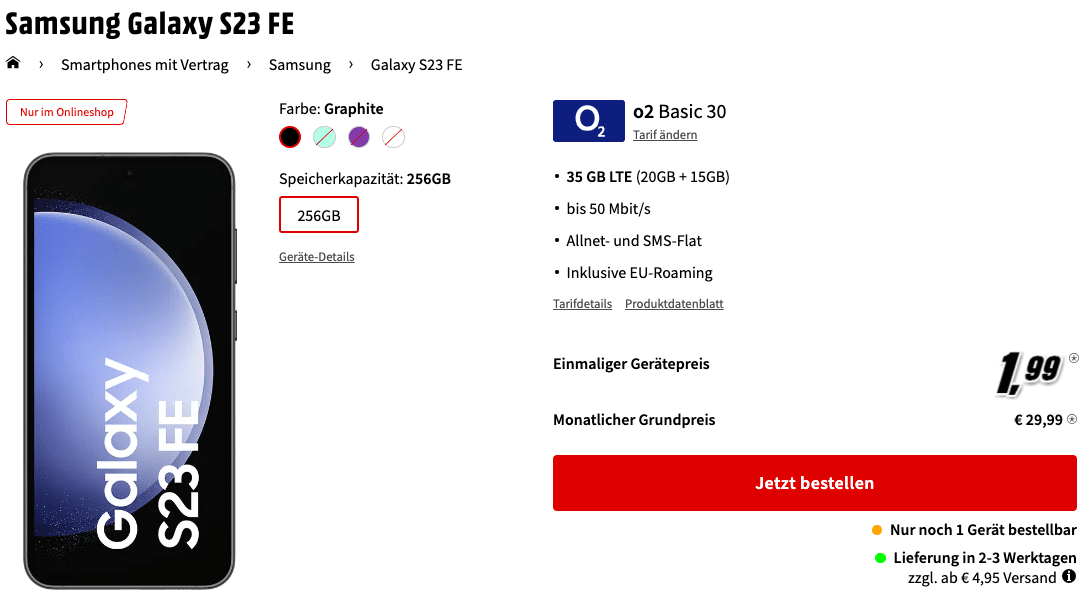The image size is (1082, 601).
Task: Click the o2 carrier logo
Action: (589, 121)
